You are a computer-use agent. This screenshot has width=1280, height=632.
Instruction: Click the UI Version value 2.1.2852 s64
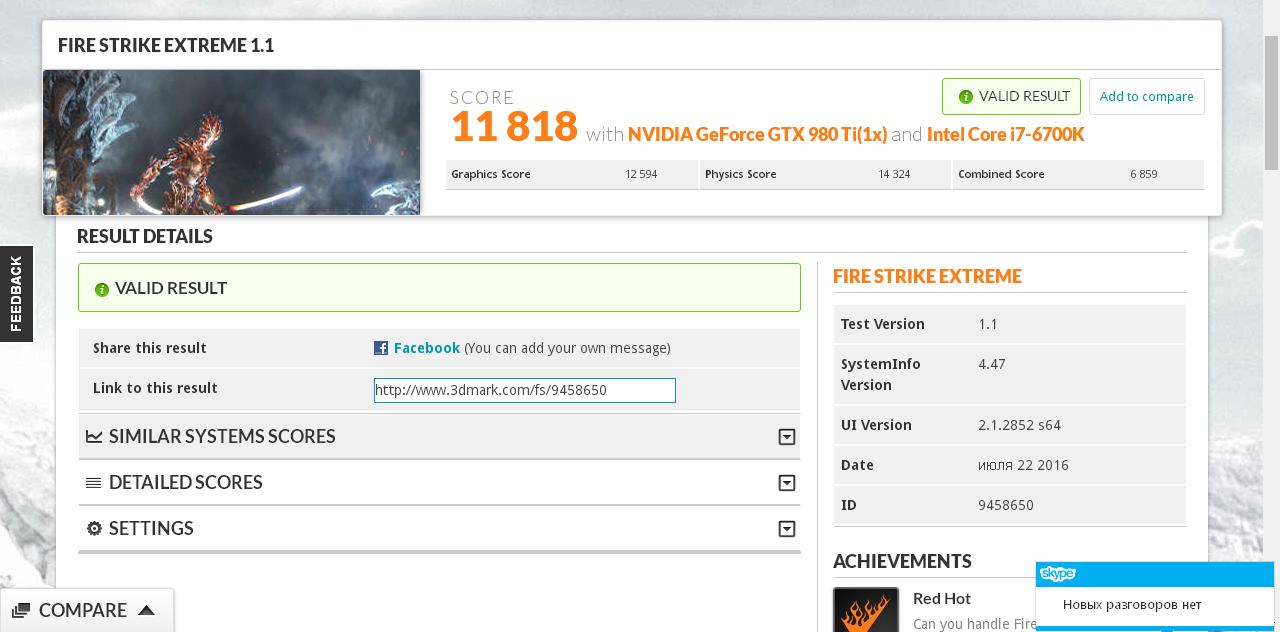[x=1019, y=425]
